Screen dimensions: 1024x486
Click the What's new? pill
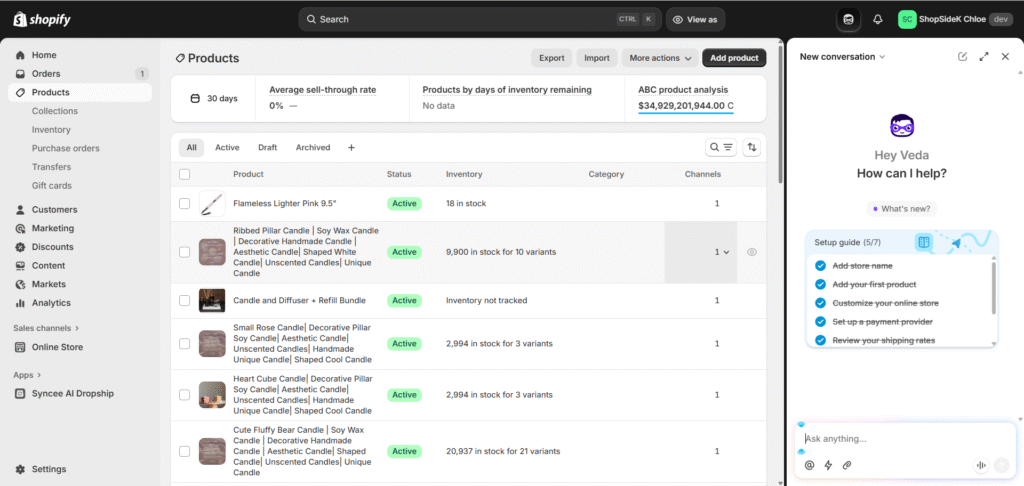click(x=902, y=209)
